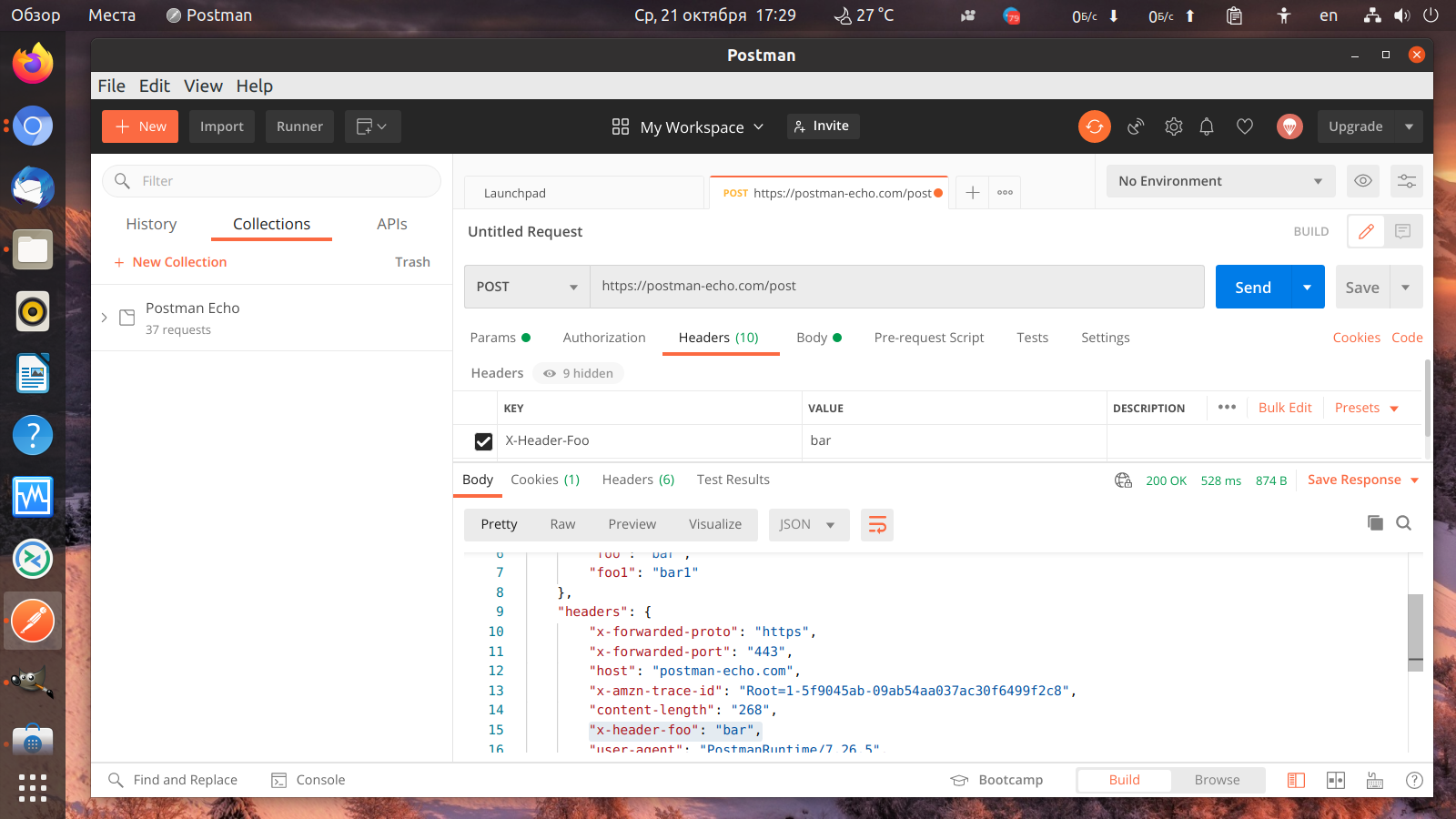Open manage environments sliders icon

coord(1407,181)
